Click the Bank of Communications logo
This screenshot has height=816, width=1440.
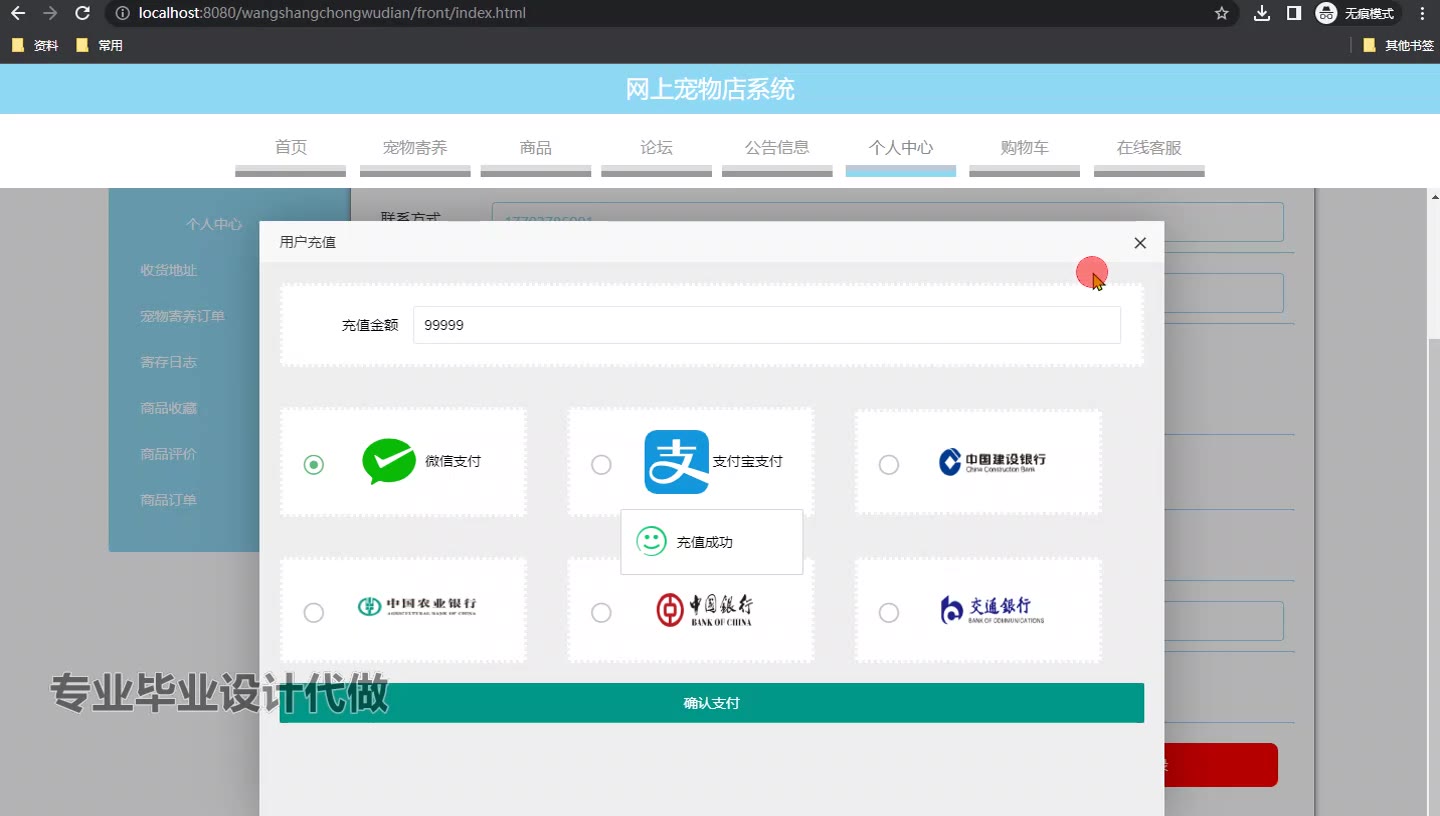pyautogui.click(x=992, y=609)
